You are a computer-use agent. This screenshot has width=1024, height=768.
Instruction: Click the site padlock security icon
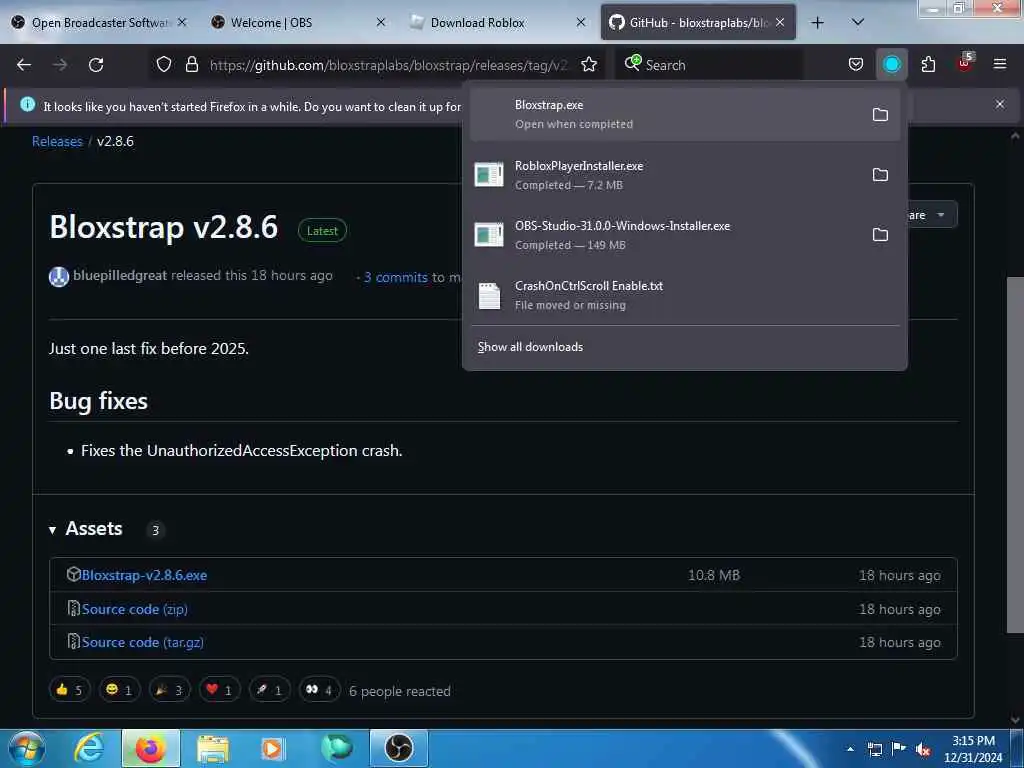191,65
